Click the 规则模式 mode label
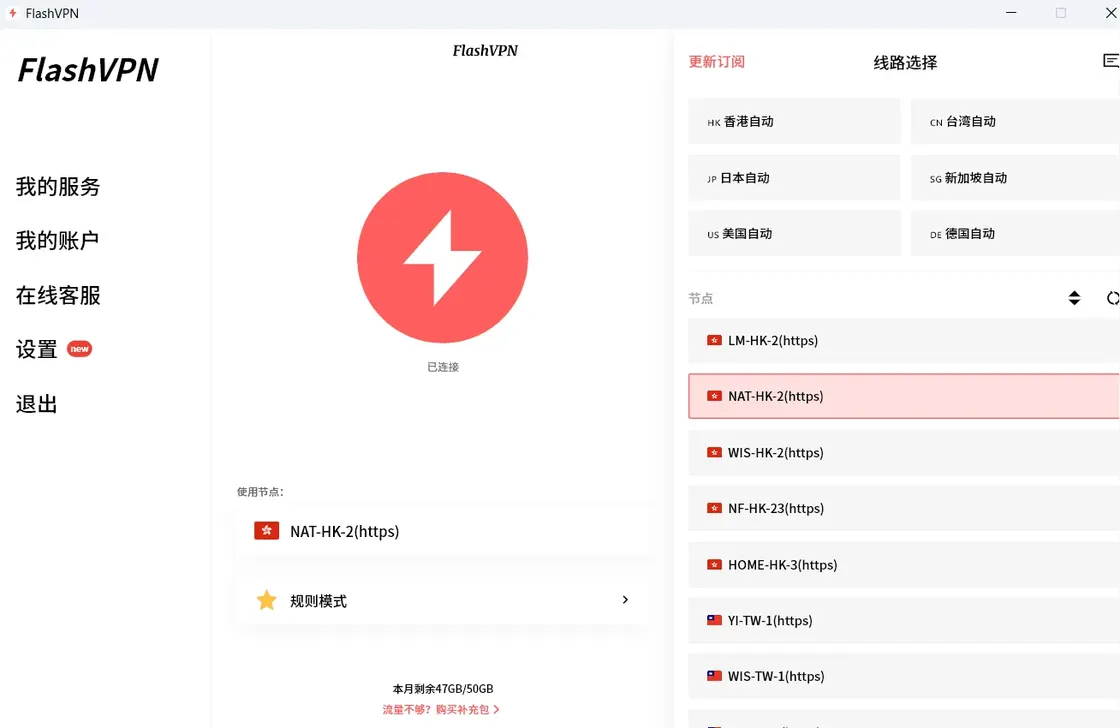This screenshot has width=1120, height=728. 318,601
